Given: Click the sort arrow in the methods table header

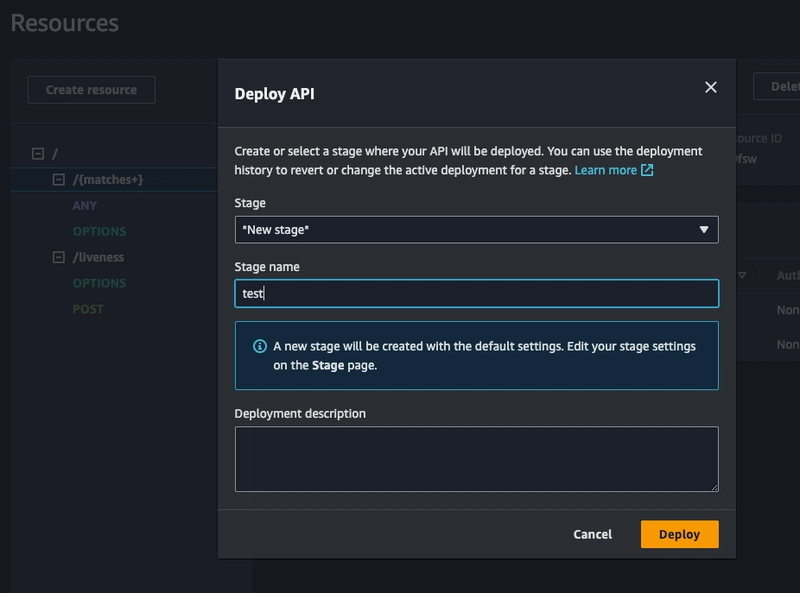Looking at the screenshot, I should pos(742,276).
